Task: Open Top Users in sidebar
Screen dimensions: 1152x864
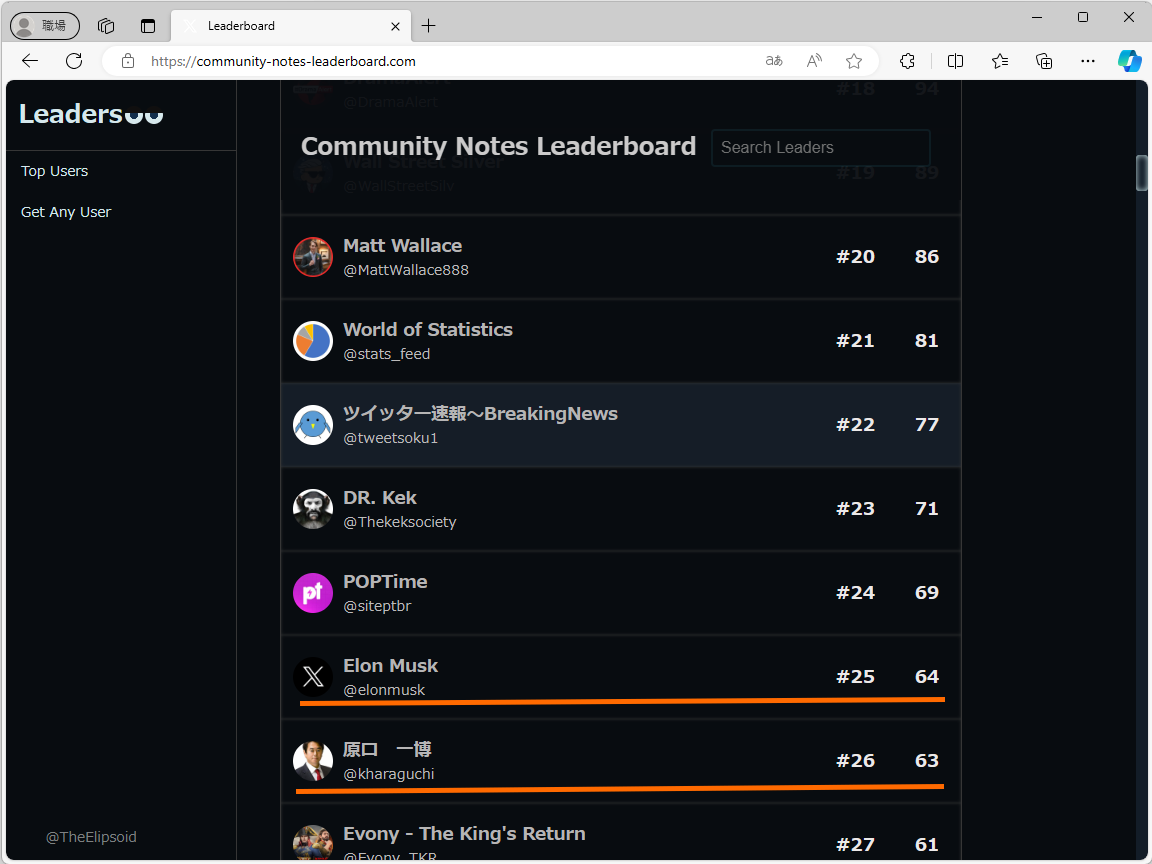Action: (x=55, y=171)
